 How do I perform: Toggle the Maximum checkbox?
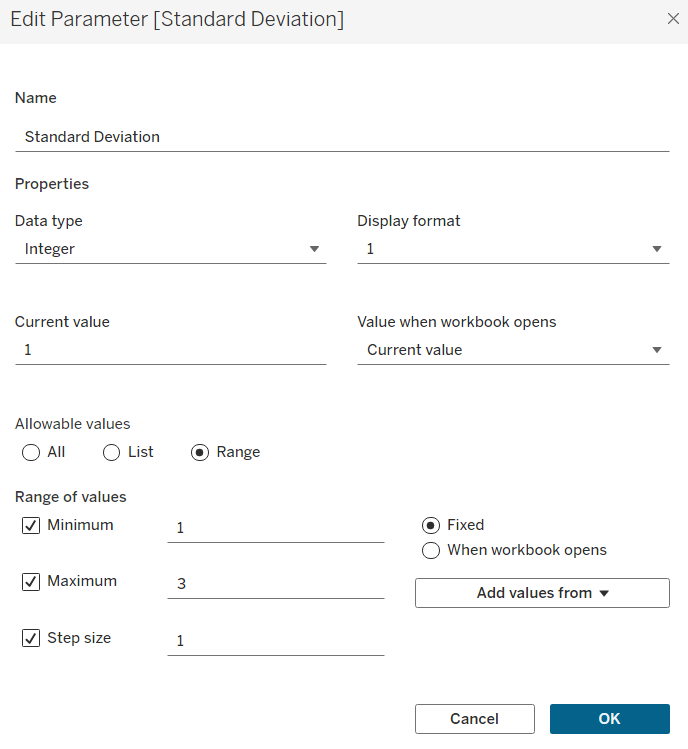click(31, 582)
